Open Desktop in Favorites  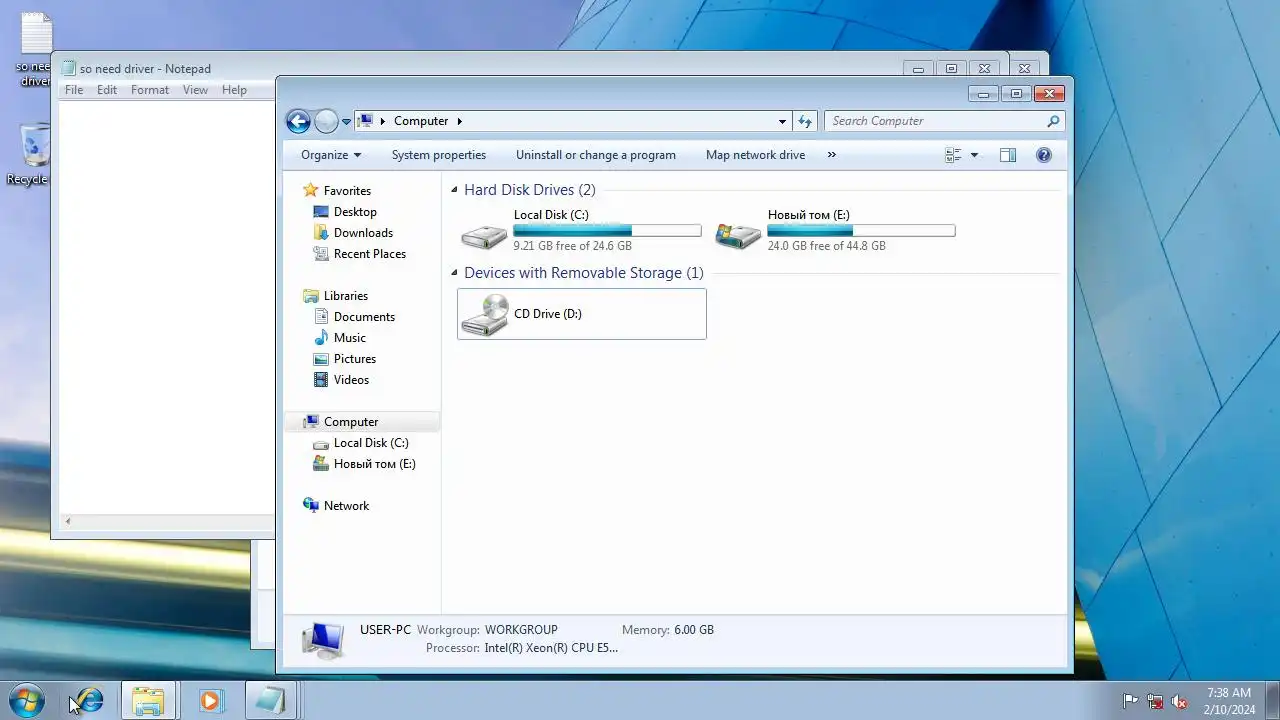[x=355, y=212]
